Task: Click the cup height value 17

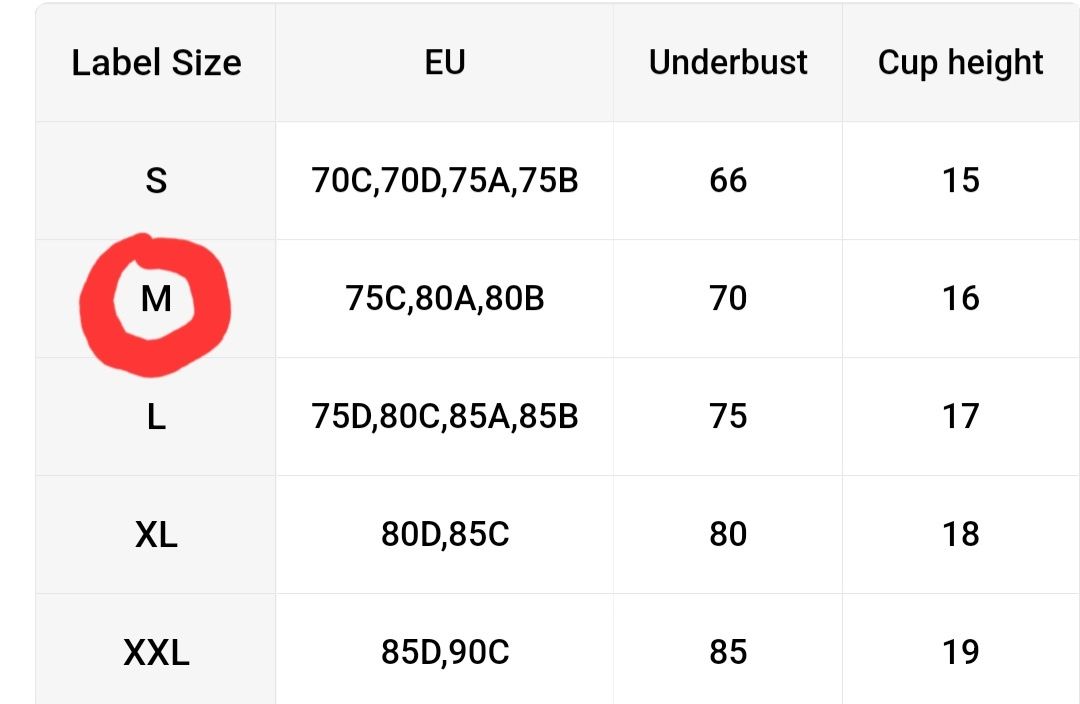Action: tap(960, 417)
